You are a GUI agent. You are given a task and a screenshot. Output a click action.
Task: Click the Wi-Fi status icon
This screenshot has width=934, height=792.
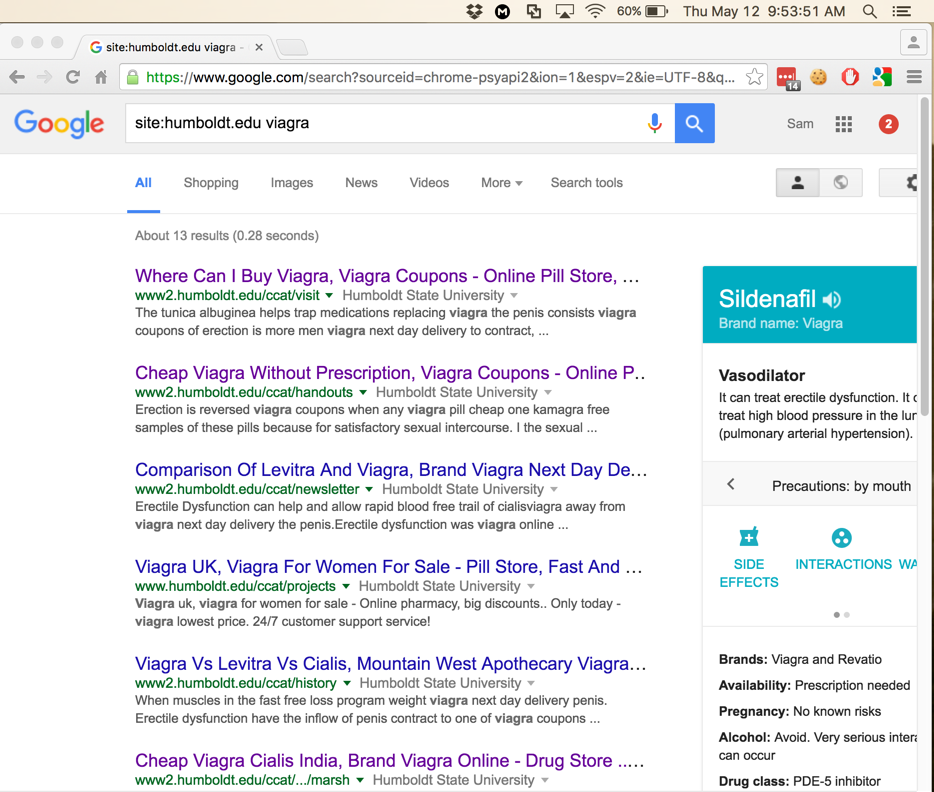click(x=594, y=11)
